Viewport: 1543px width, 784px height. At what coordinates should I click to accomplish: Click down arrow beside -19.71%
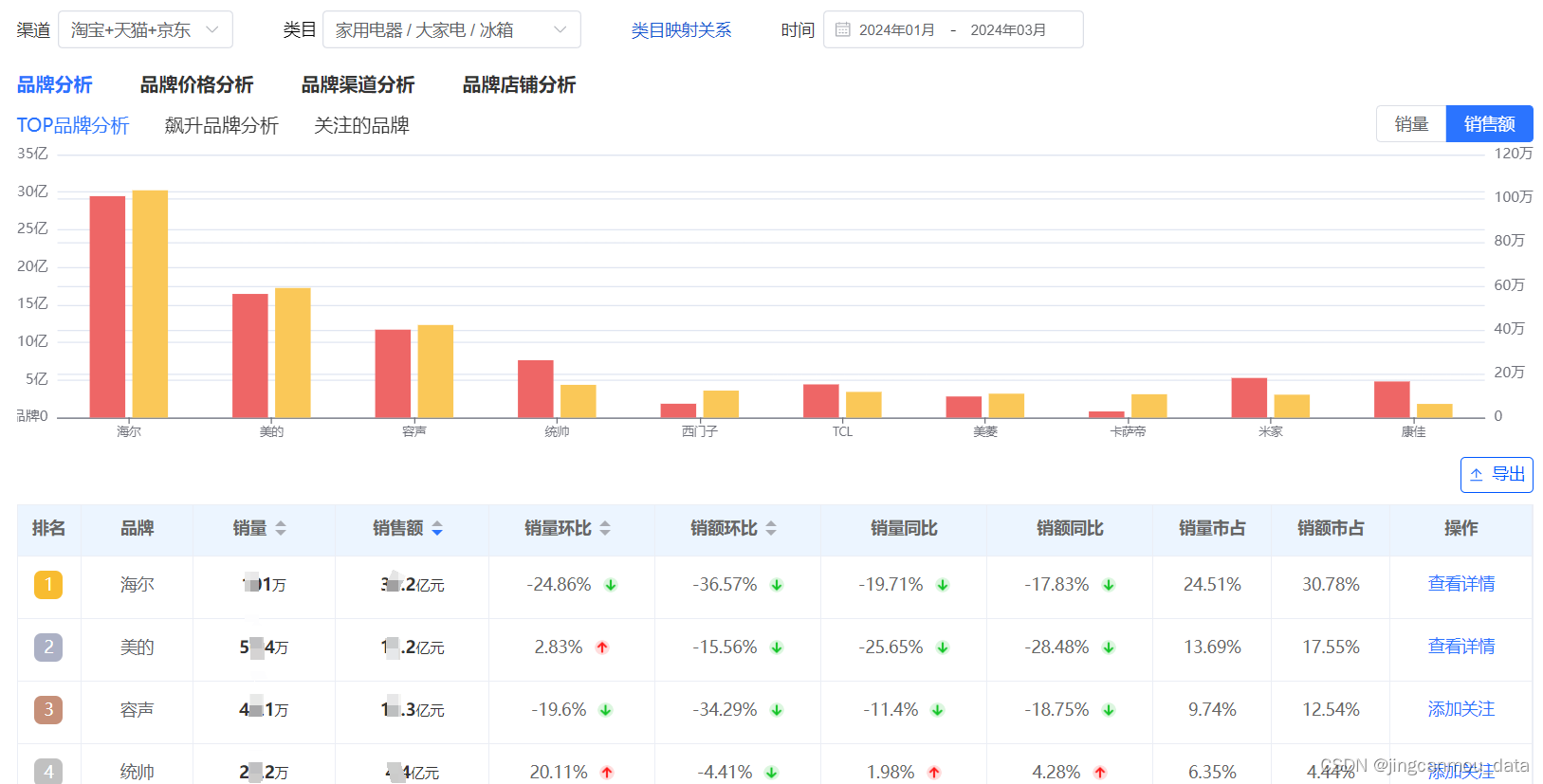pos(943,585)
